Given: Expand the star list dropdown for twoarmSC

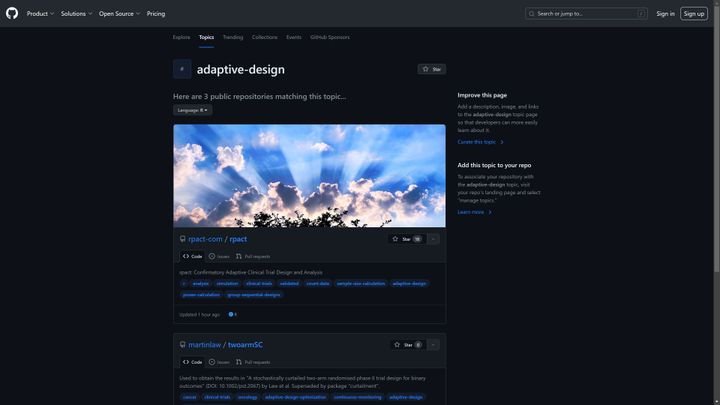Looking at the screenshot, I should coord(433,344).
